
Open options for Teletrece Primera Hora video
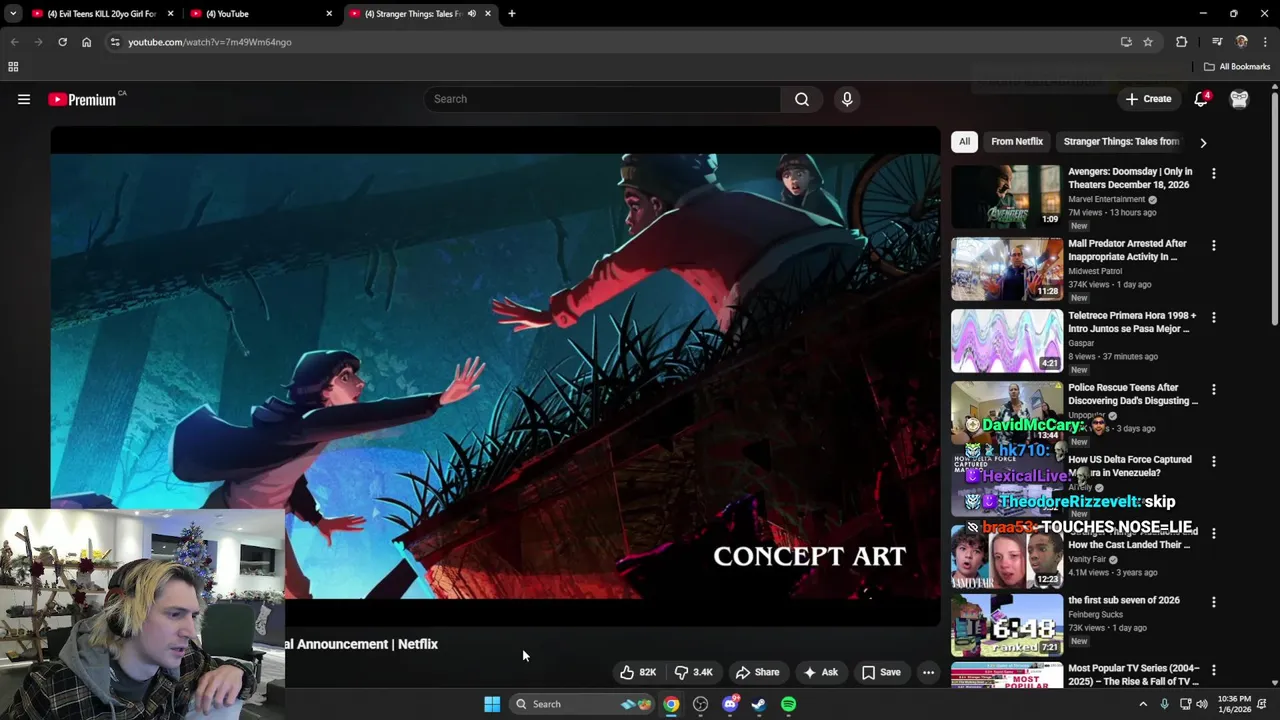point(1214,317)
